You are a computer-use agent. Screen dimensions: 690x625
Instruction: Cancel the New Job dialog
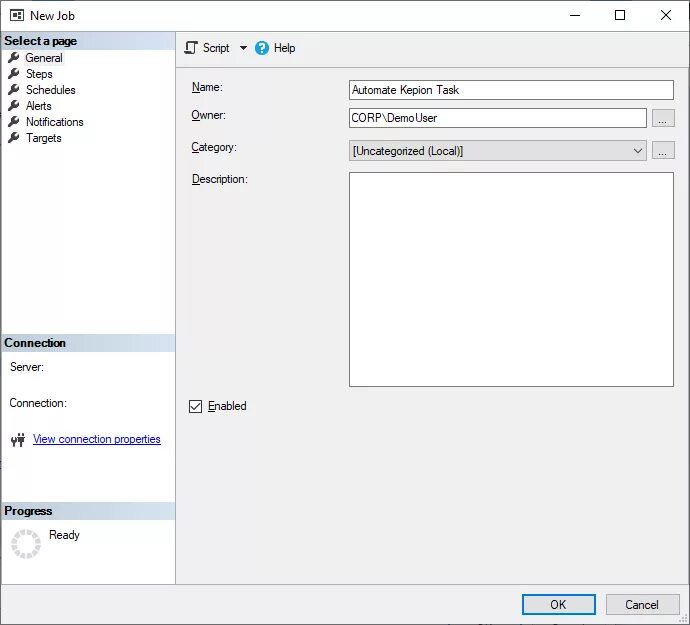point(642,604)
